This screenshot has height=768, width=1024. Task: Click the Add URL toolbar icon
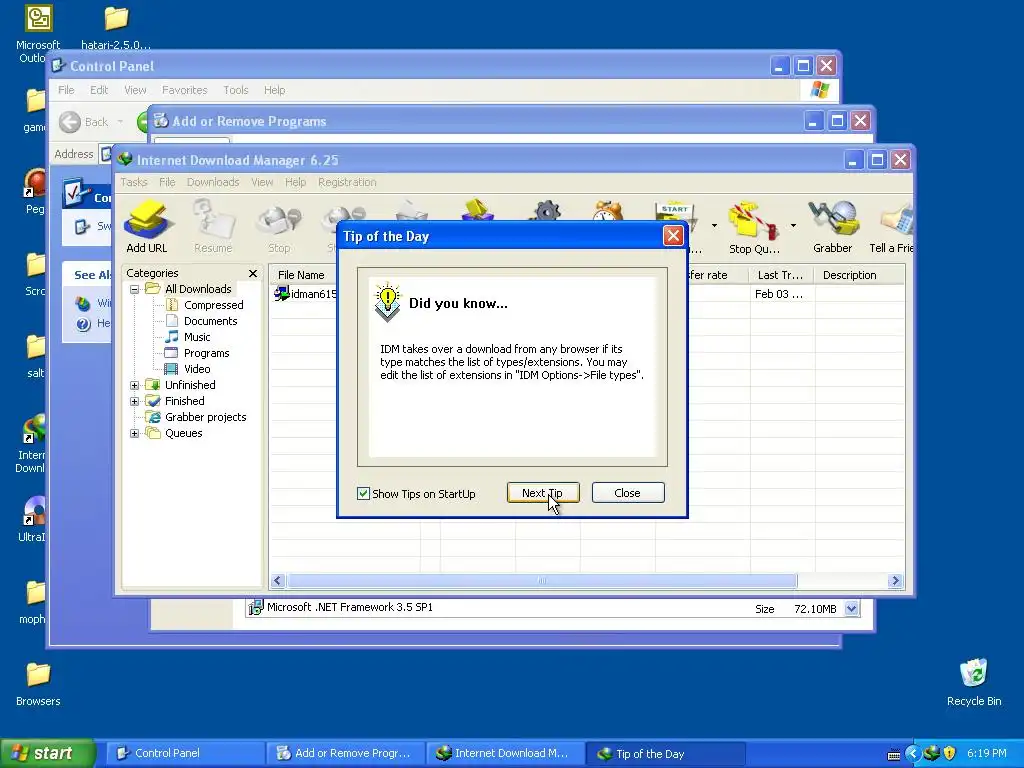[x=146, y=227]
